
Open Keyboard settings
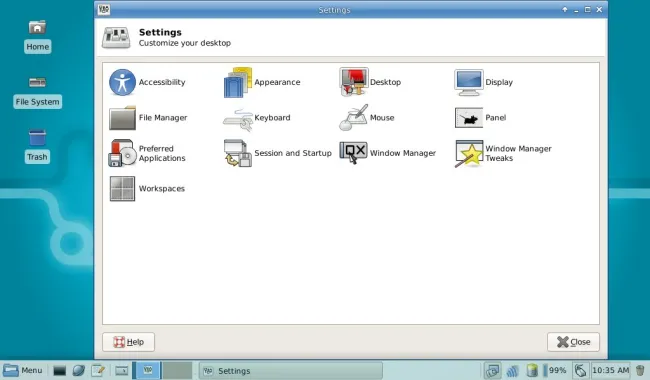[x=257, y=118]
